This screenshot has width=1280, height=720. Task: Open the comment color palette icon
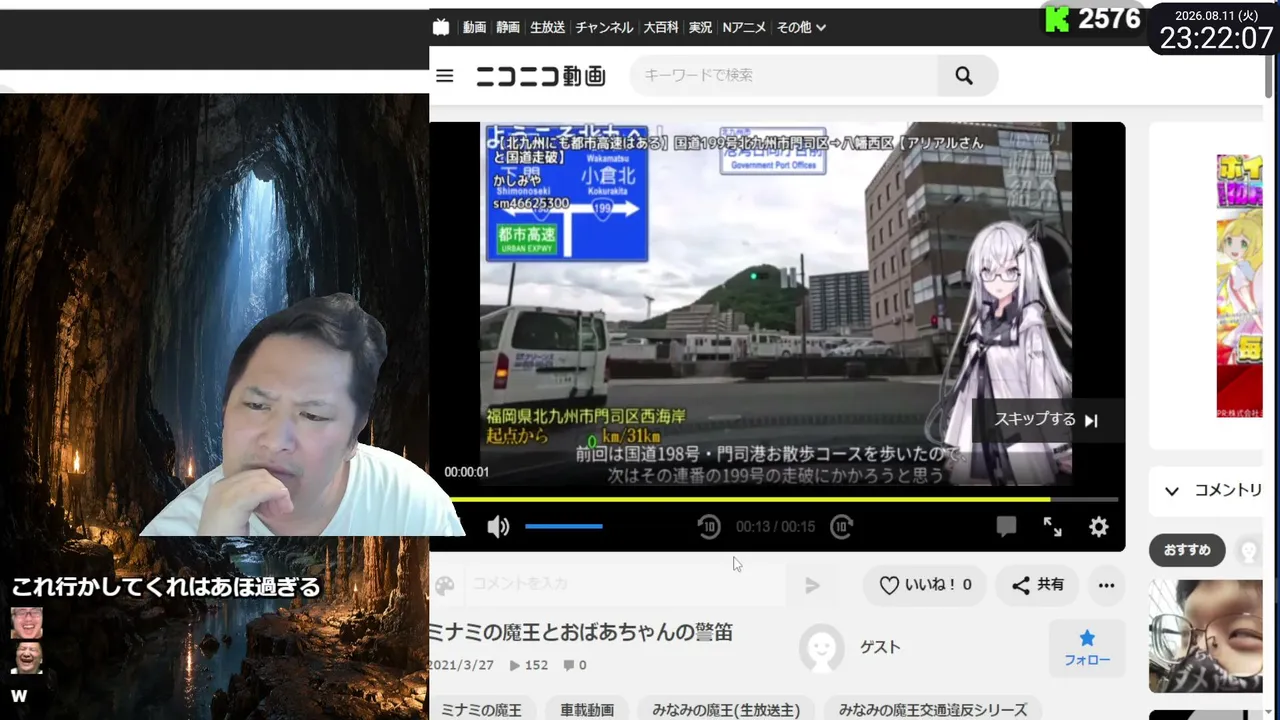pos(445,585)
